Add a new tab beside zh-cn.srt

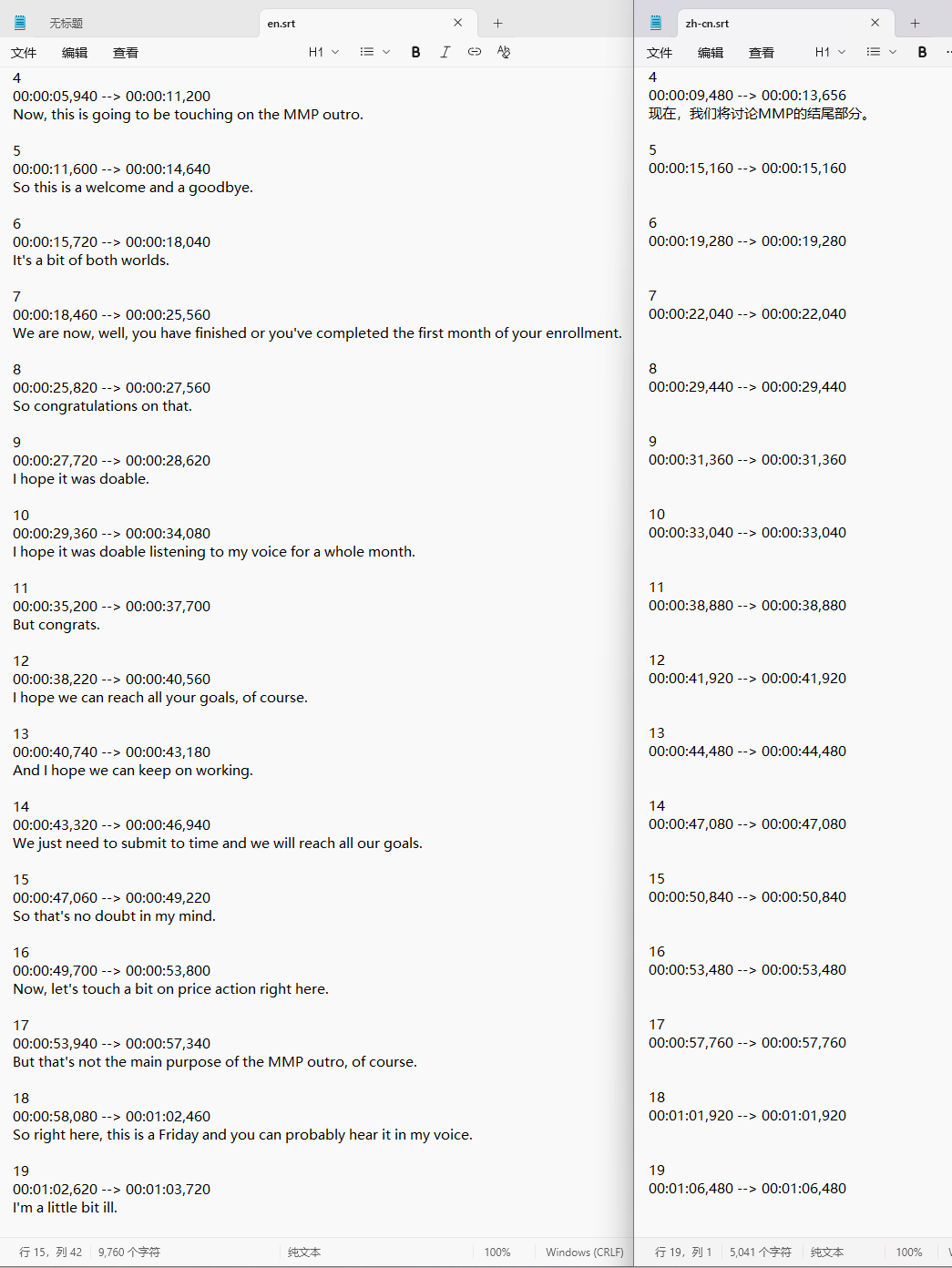pos(915,23)
